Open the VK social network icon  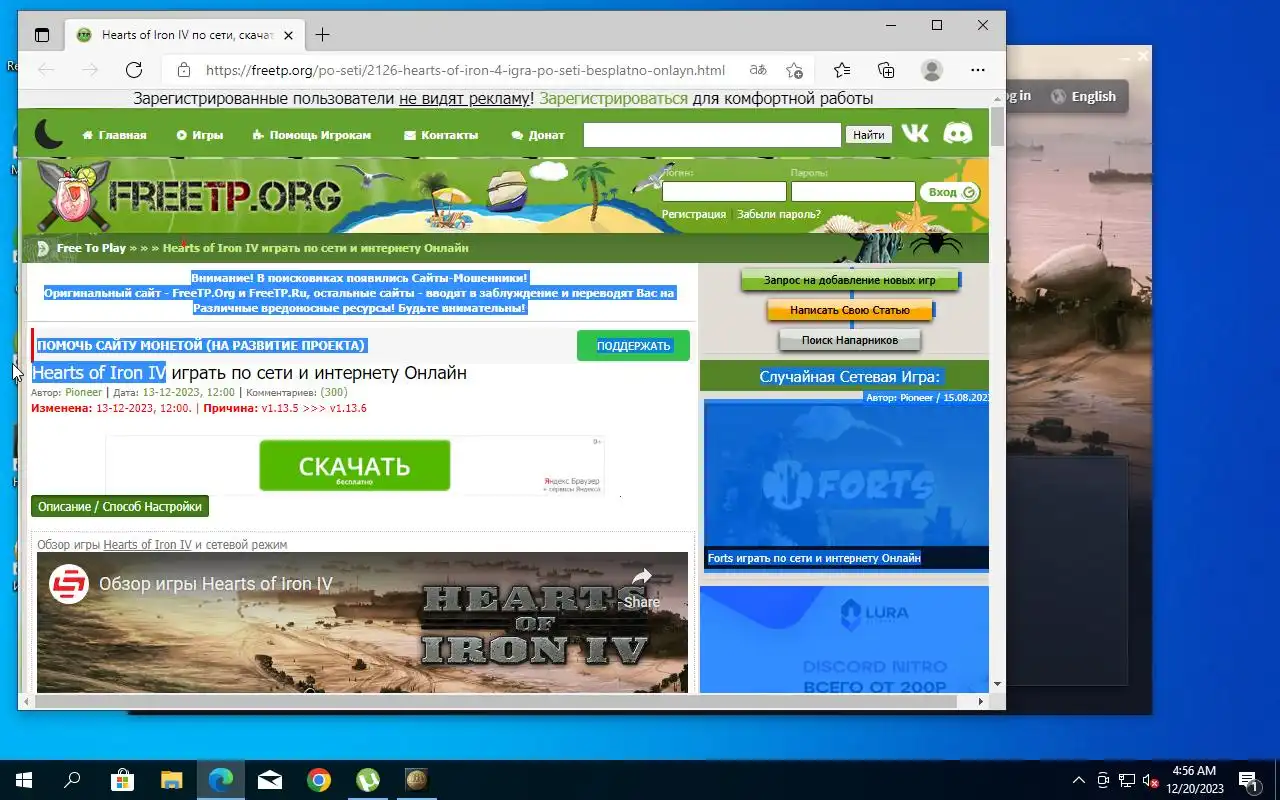[914, 134]
